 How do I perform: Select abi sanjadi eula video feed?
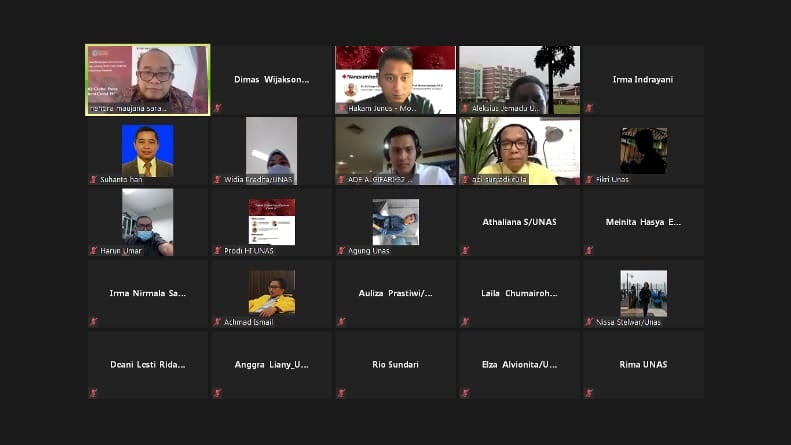coord(520,151)
